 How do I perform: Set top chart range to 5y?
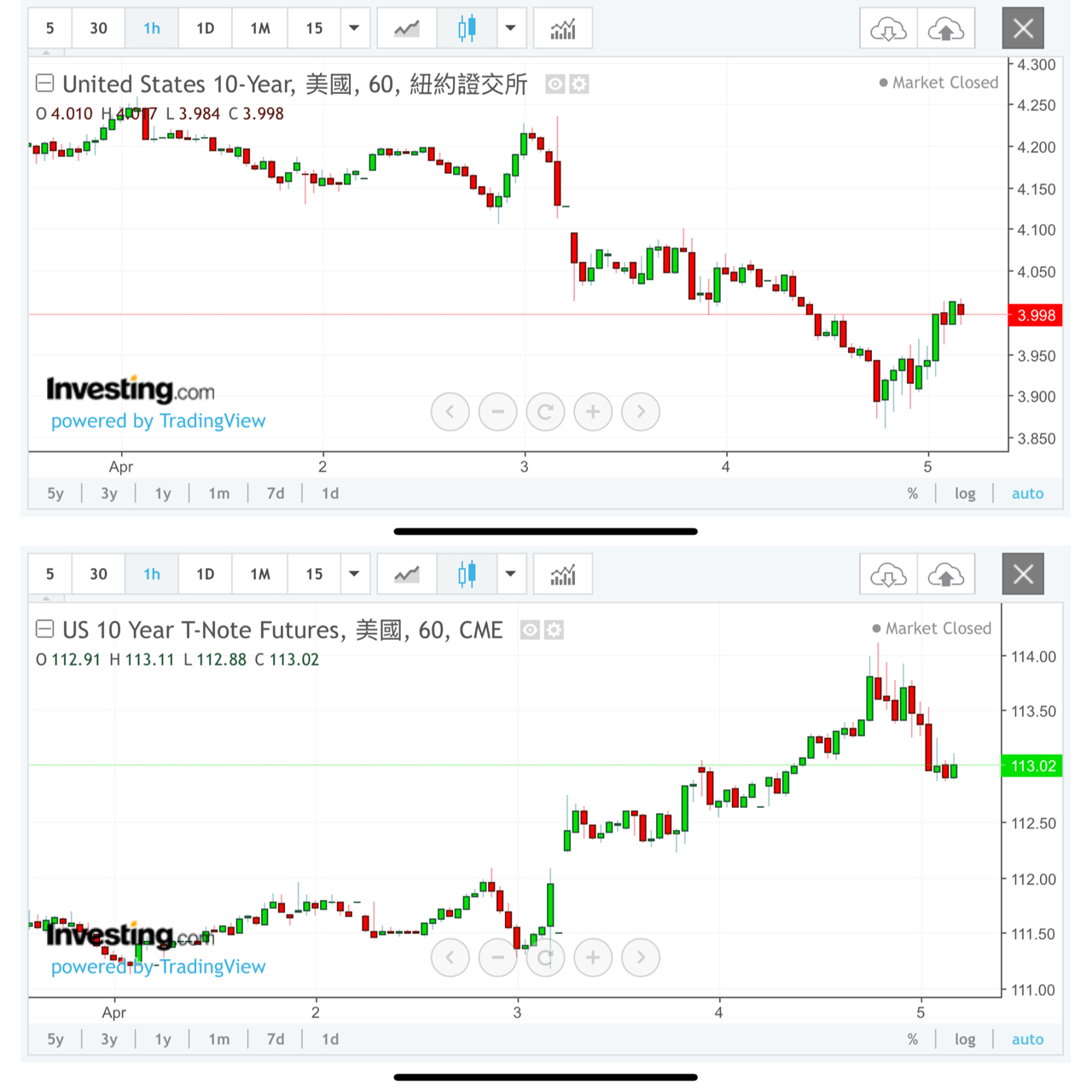[x=55, y=493]
